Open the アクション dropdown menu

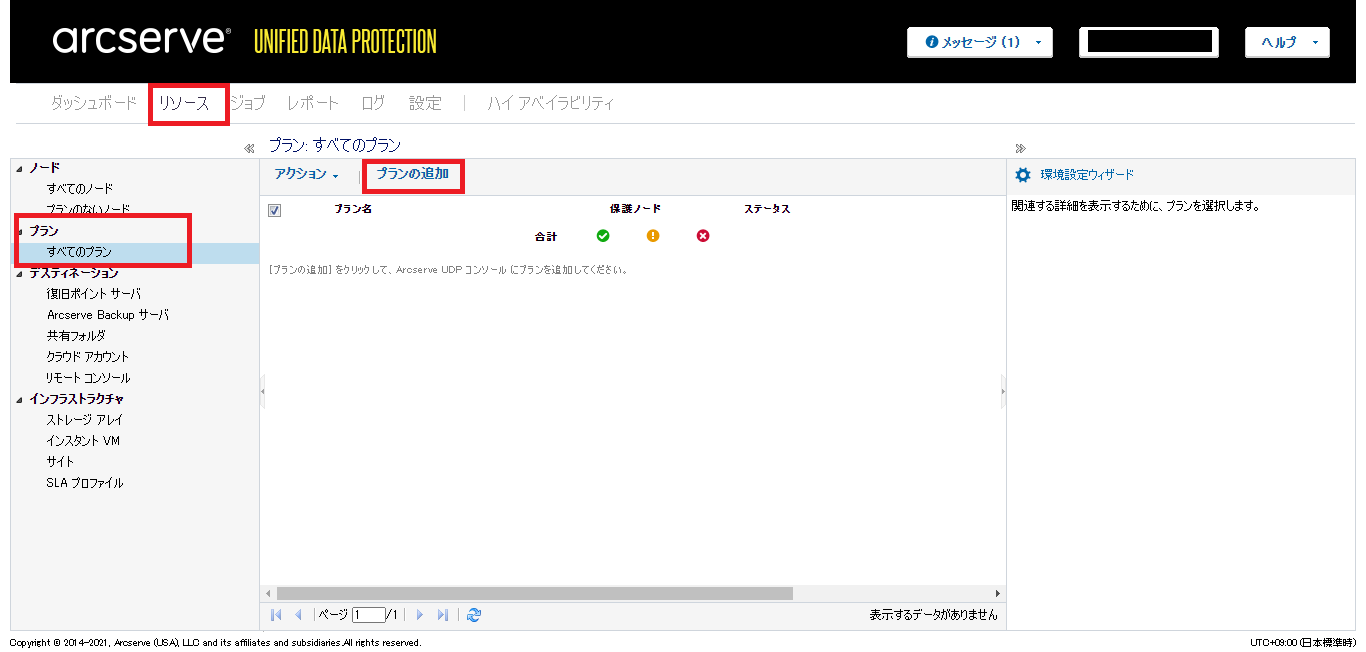[307, 174]
